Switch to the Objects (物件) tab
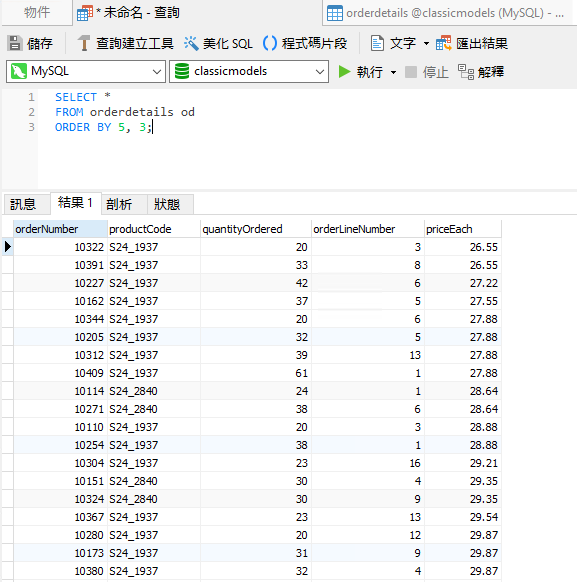 tap(37, 12)
